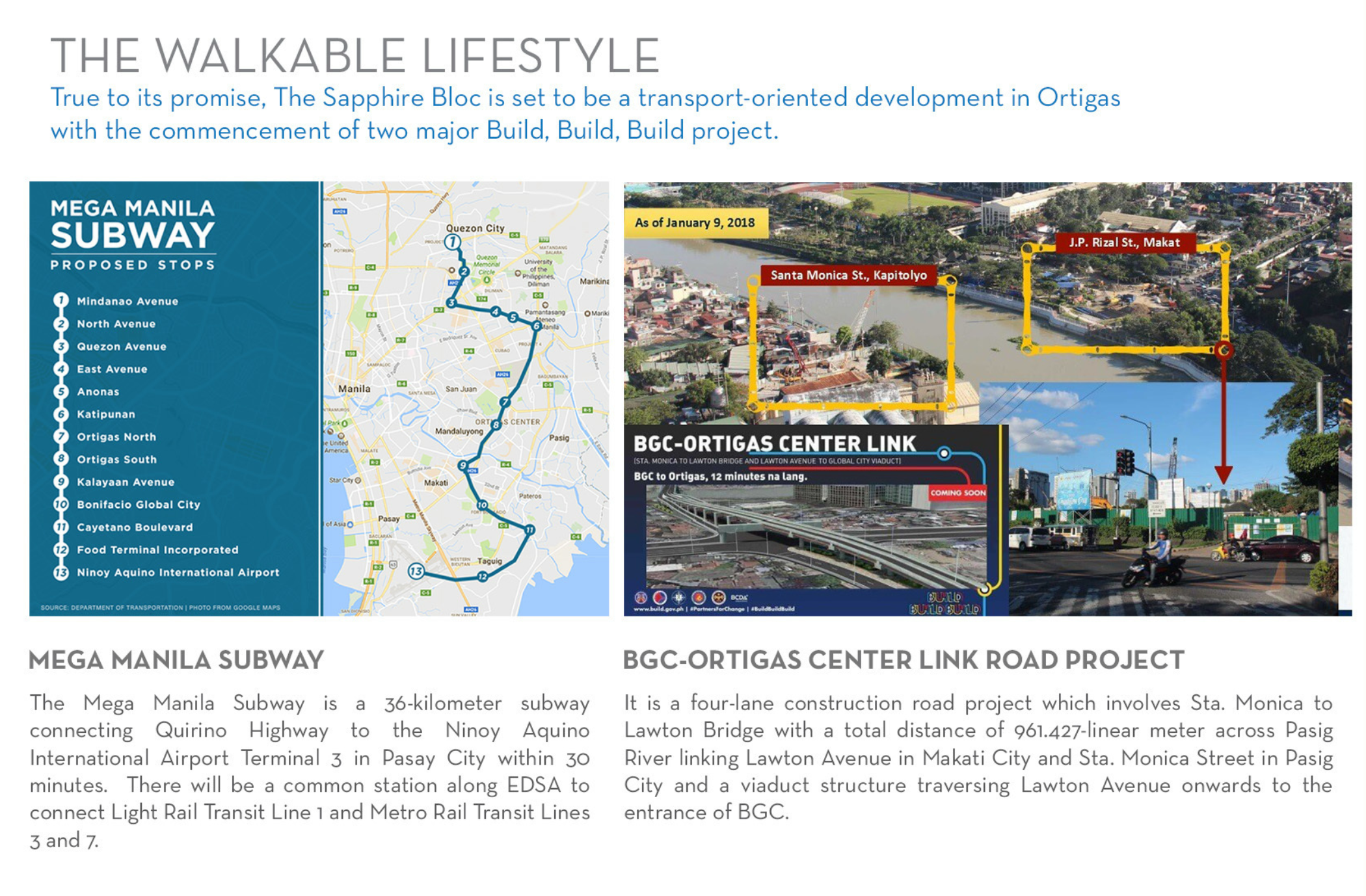Click the 'Pasay' map label

[x=389, y=519]
